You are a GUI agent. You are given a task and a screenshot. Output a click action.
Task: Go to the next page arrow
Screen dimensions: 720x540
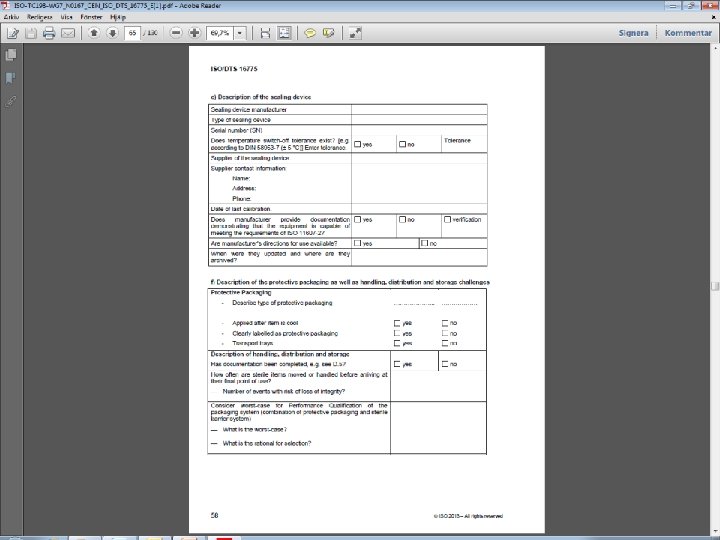112,33
